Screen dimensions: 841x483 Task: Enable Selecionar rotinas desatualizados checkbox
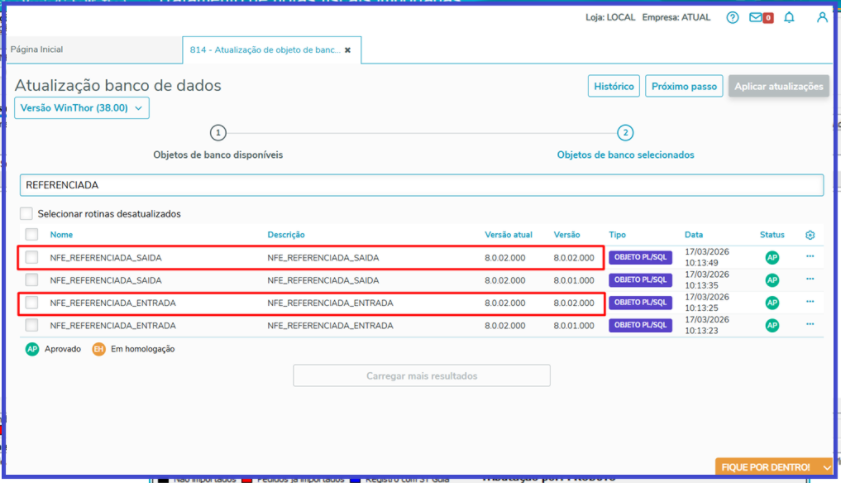tap(26, 213)
